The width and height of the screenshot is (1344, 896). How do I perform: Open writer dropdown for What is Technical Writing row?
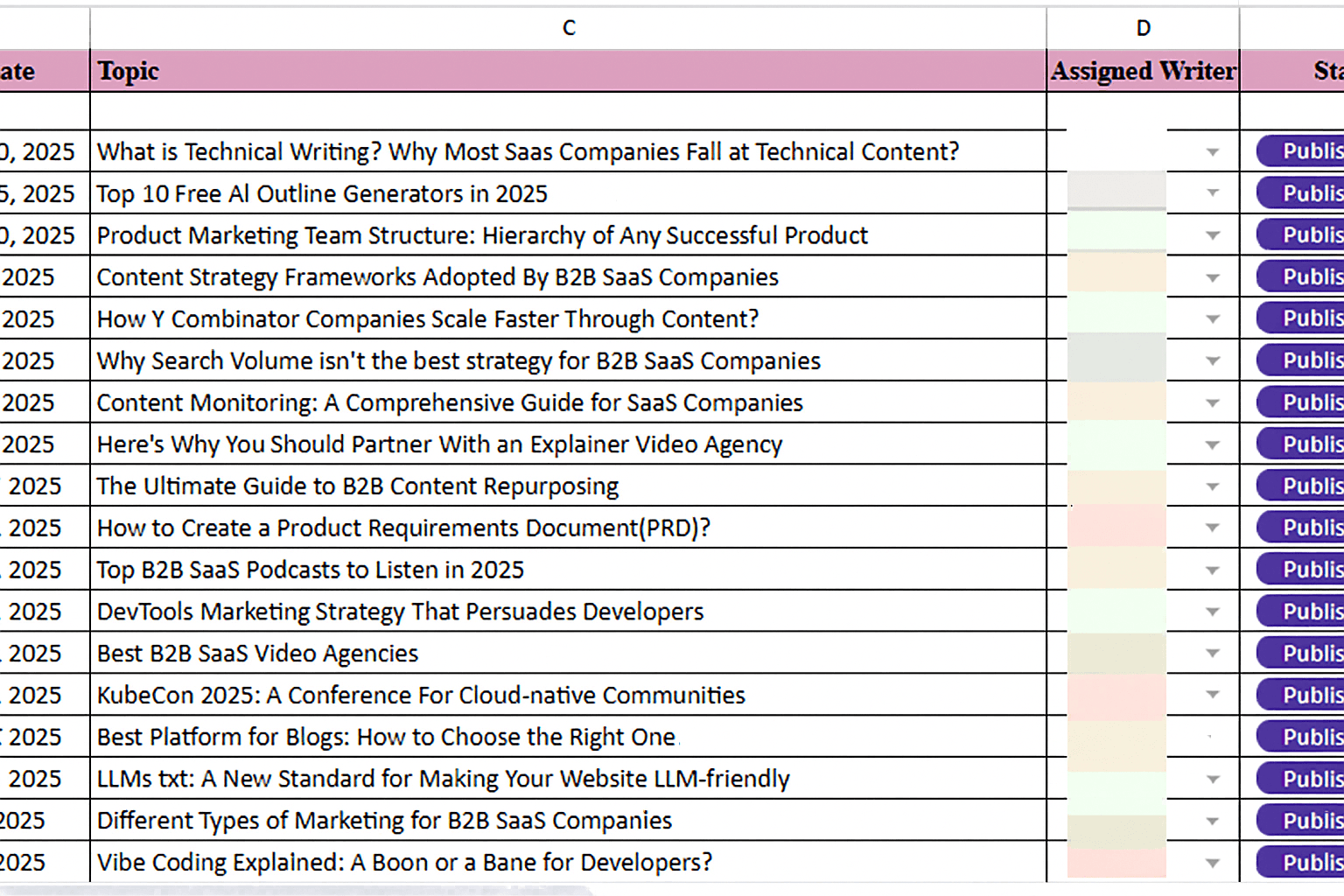pos(1213,152)
